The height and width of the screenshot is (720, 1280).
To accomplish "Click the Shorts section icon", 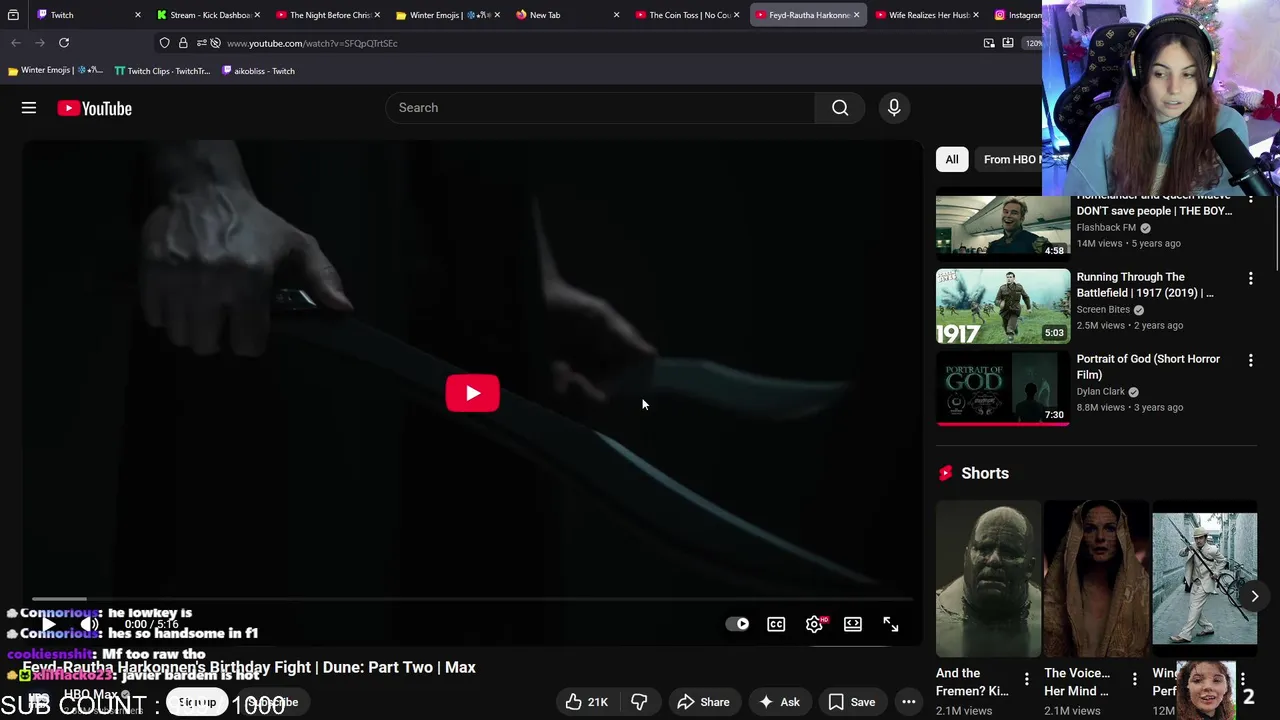I will (x=946, y=473).
